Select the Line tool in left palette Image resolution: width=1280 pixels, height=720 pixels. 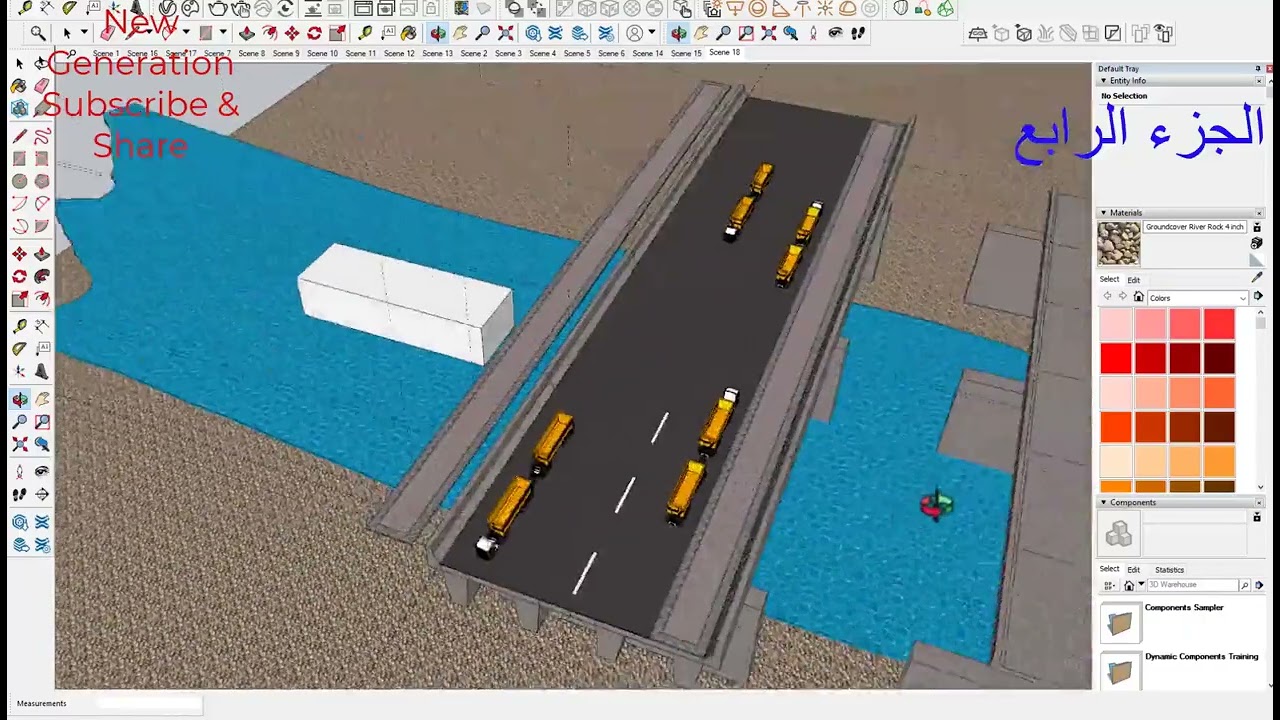tap(20, 137)
